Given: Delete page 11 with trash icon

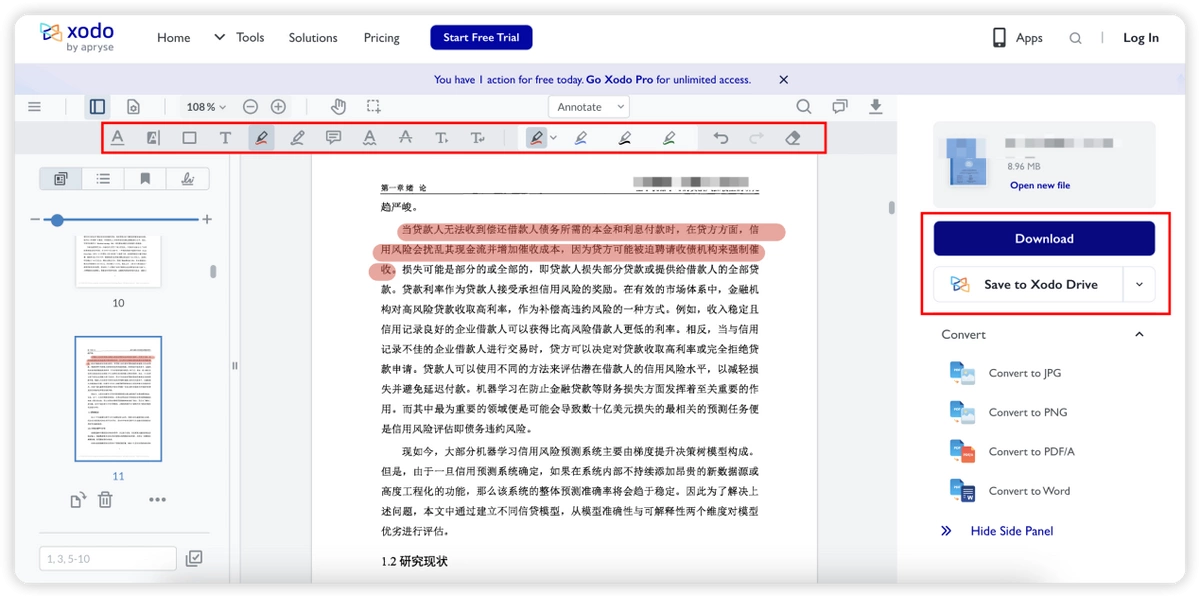Looking at the screenshot, I should point(105,499).
